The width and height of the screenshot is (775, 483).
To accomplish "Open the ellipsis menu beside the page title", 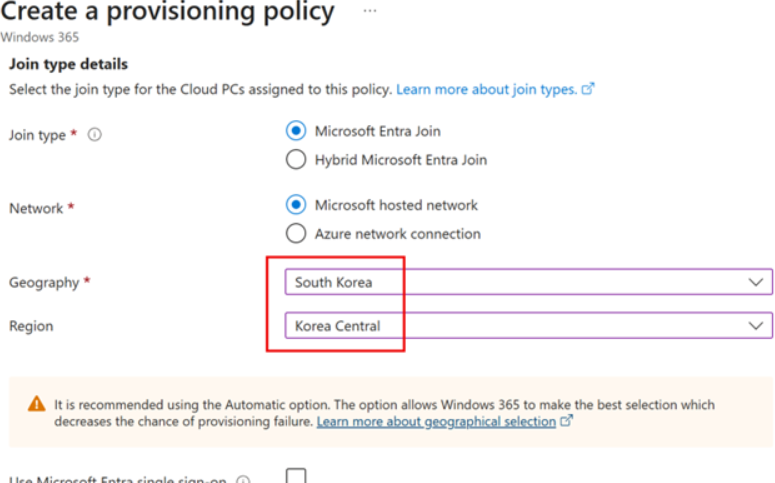I will [370, 10].
